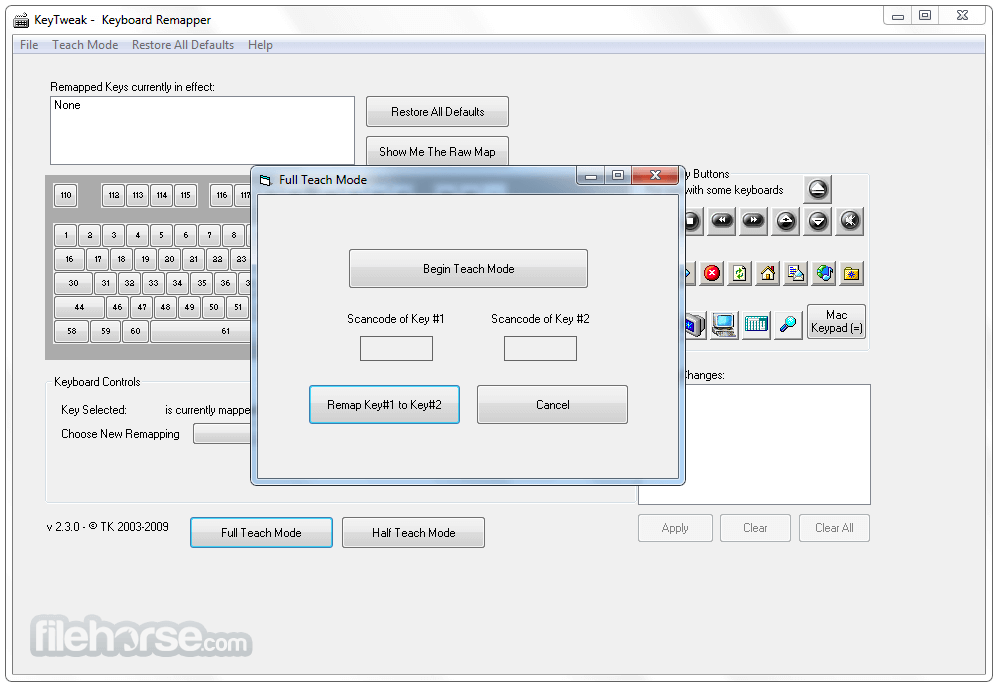Maximize the Full Teach Mode dialog
This screenshot has height=687, width=998.
click(x=617, y=175)
